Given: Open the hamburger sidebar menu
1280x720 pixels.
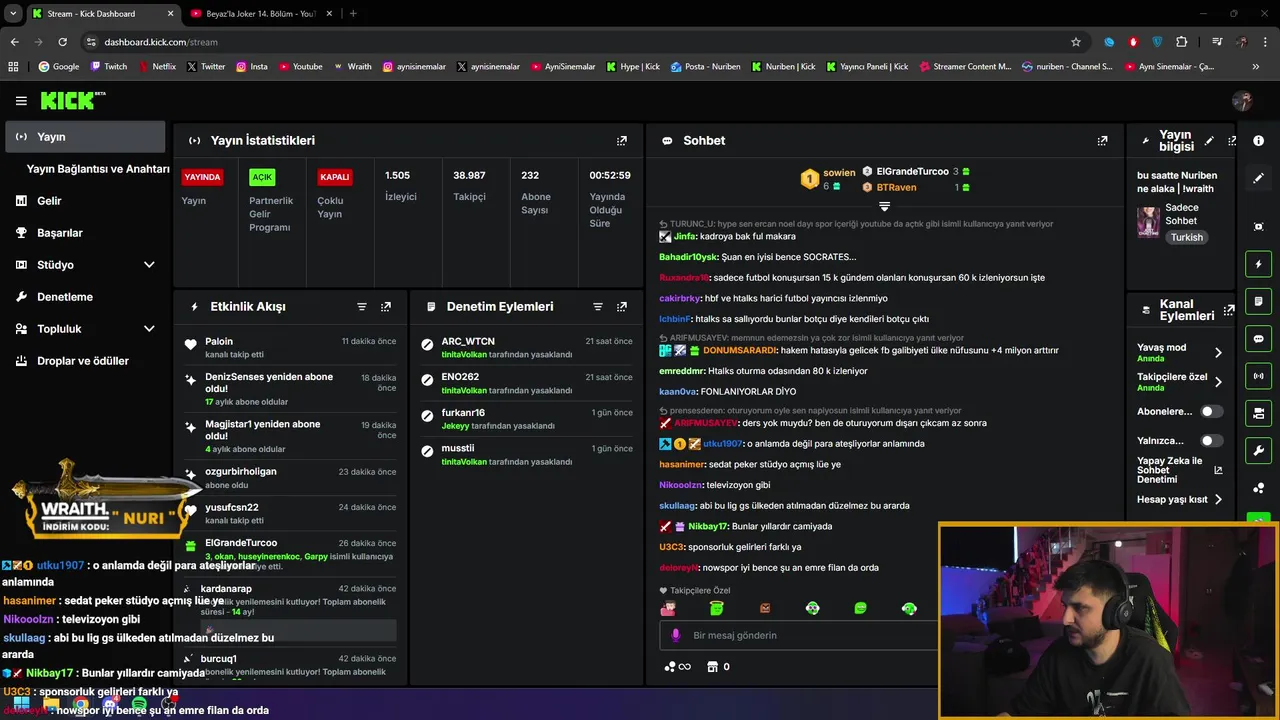Looking at the screenshot, I should (21, 101).
